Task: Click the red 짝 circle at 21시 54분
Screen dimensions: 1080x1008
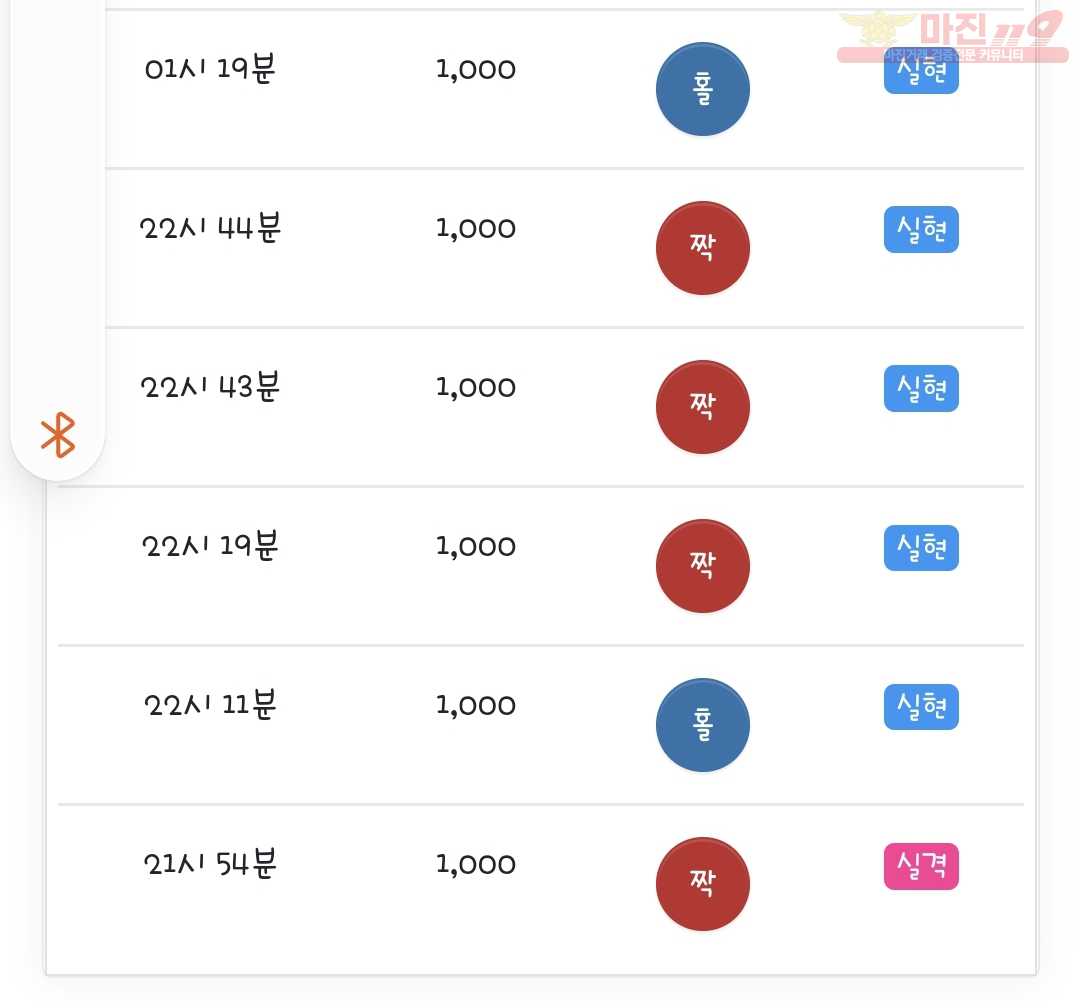Action: (703, 884)
